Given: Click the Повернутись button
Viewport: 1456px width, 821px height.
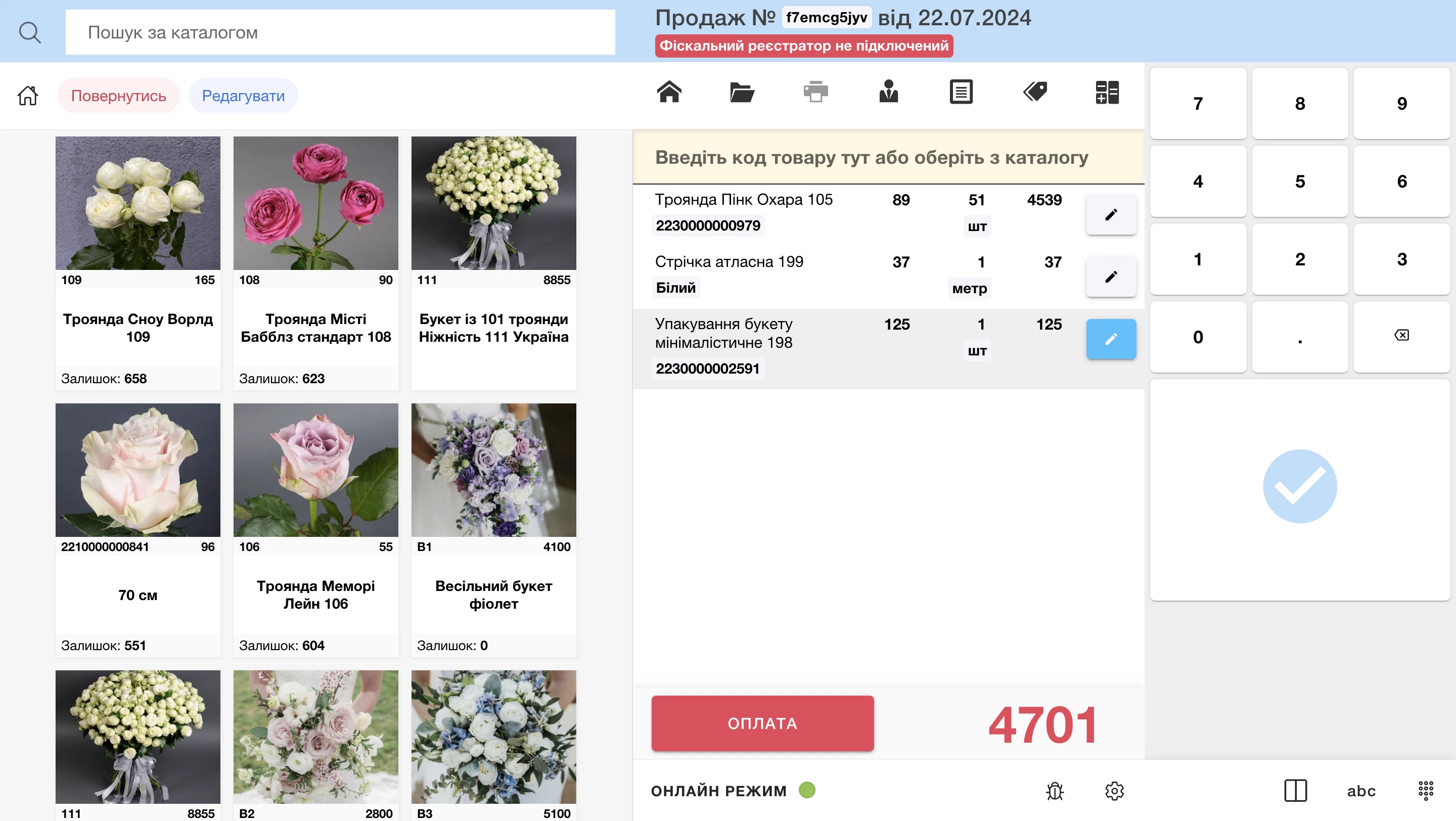Looking at the screenshot, I should click(x=118, y=96).
